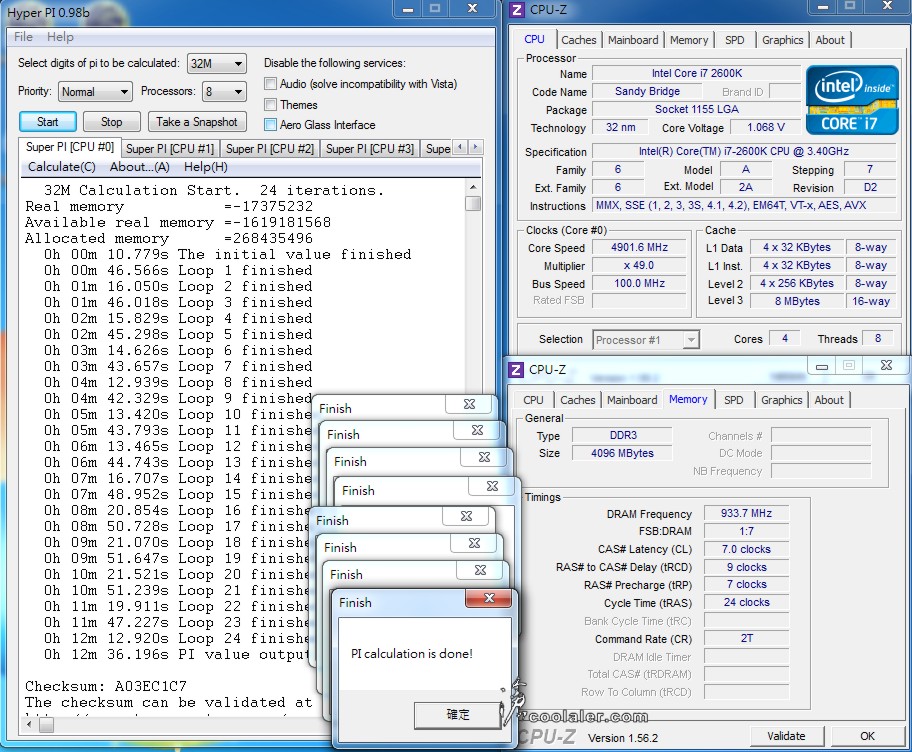
Task: Click the CPU-Z logo icon in the memory window title bar
Action: (515, 370)
